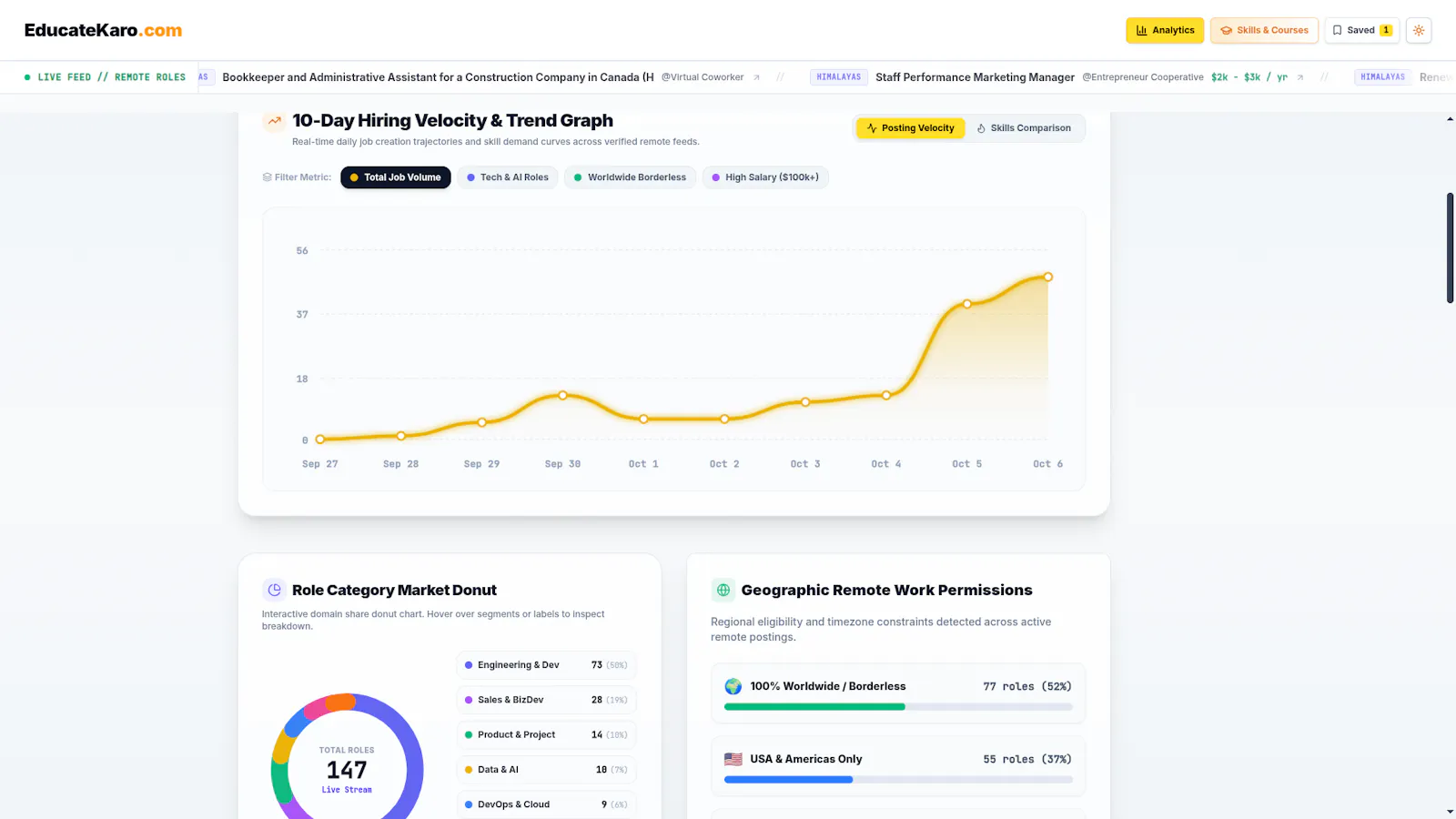Click the Sep 27 data point
Viewport: 1456px width, 819px height.
320,440
